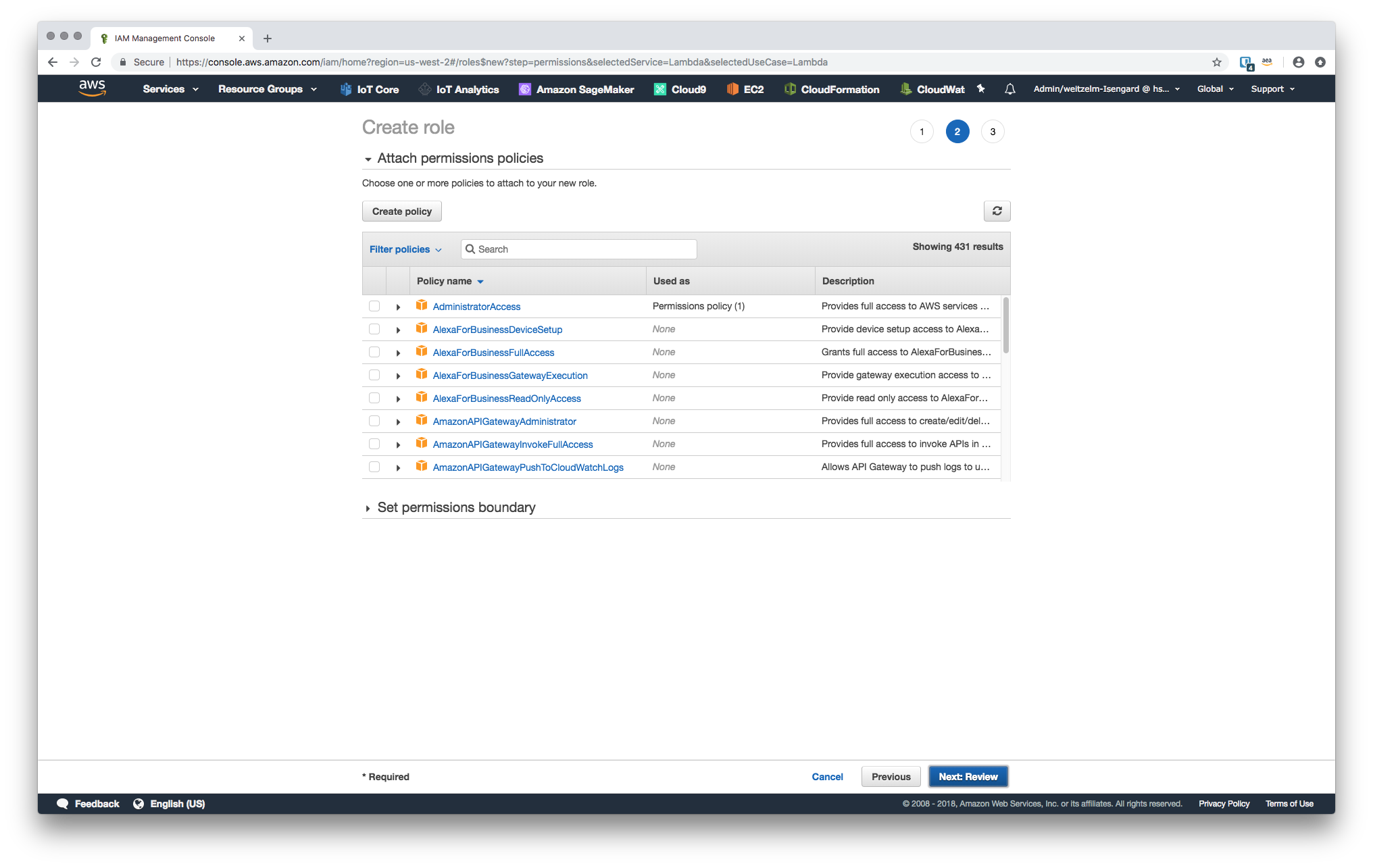Click the browser update arrow icon
Screen dimensions: 1373x868
click(x=1320, y=62)
